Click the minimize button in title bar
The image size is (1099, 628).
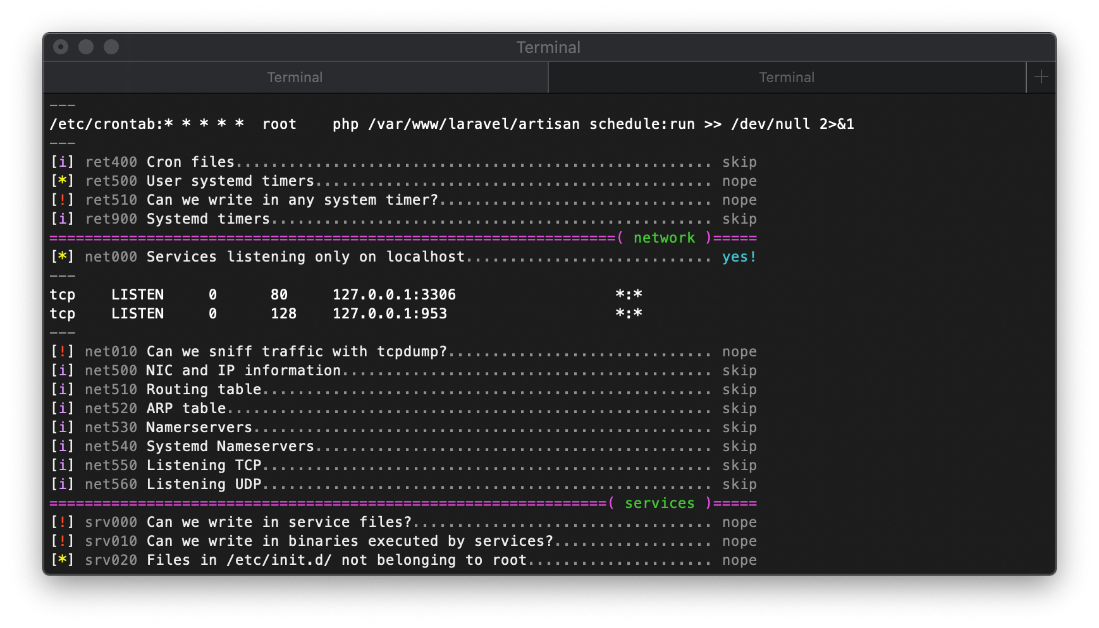point(85,47)
